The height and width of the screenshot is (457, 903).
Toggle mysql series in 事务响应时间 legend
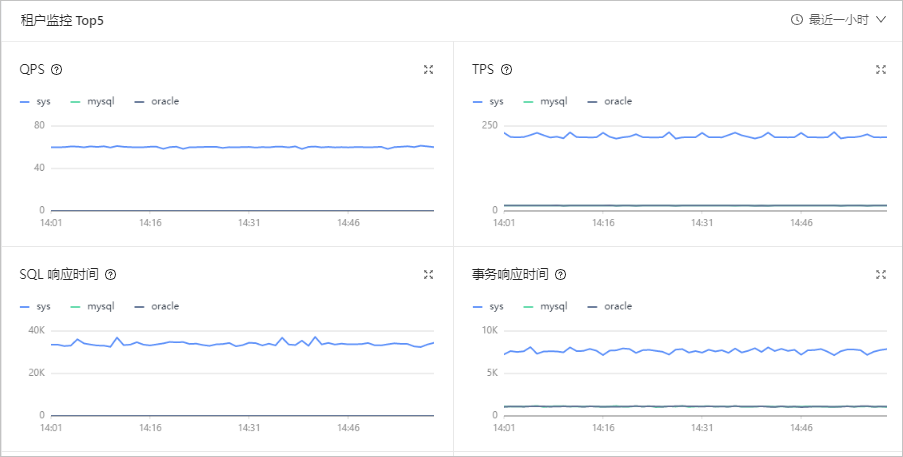[545, 306]
